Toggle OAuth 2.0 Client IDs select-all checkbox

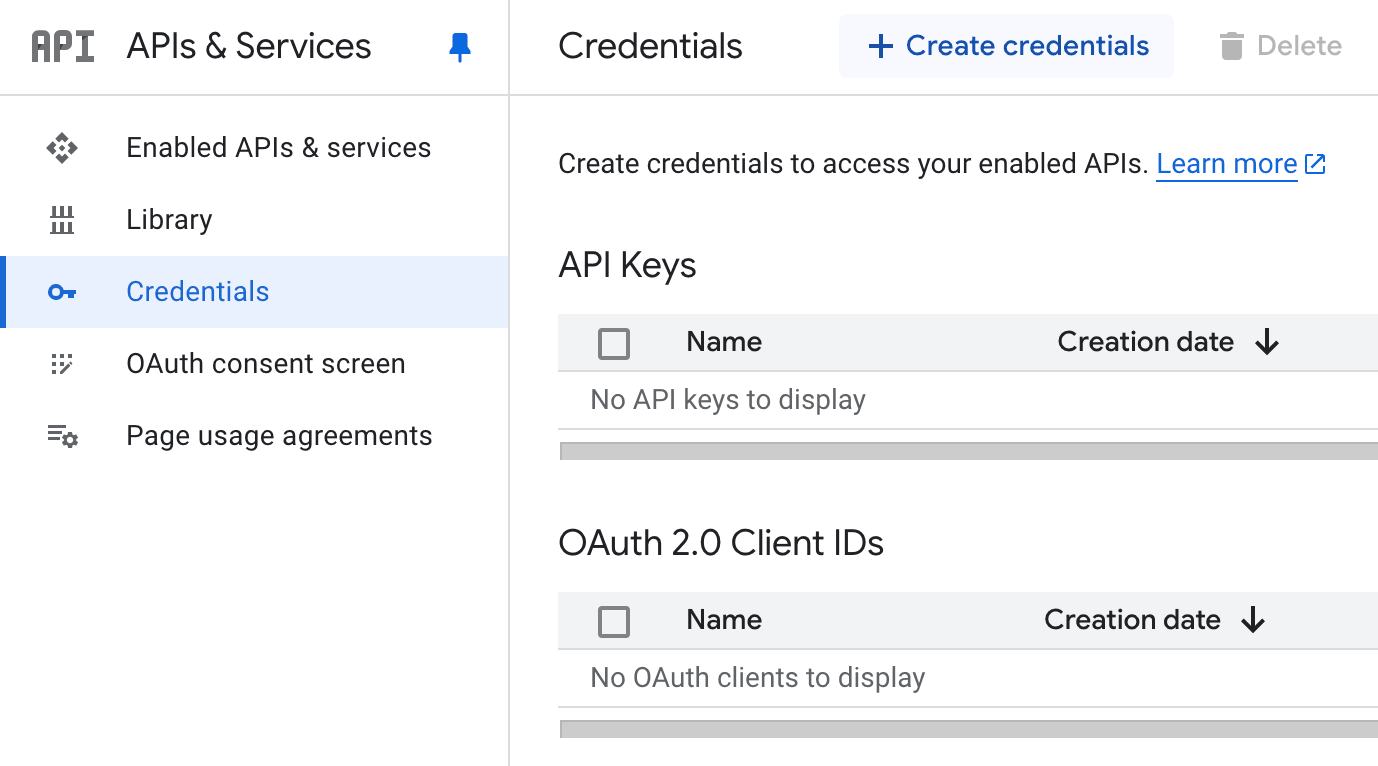point(614,621)
